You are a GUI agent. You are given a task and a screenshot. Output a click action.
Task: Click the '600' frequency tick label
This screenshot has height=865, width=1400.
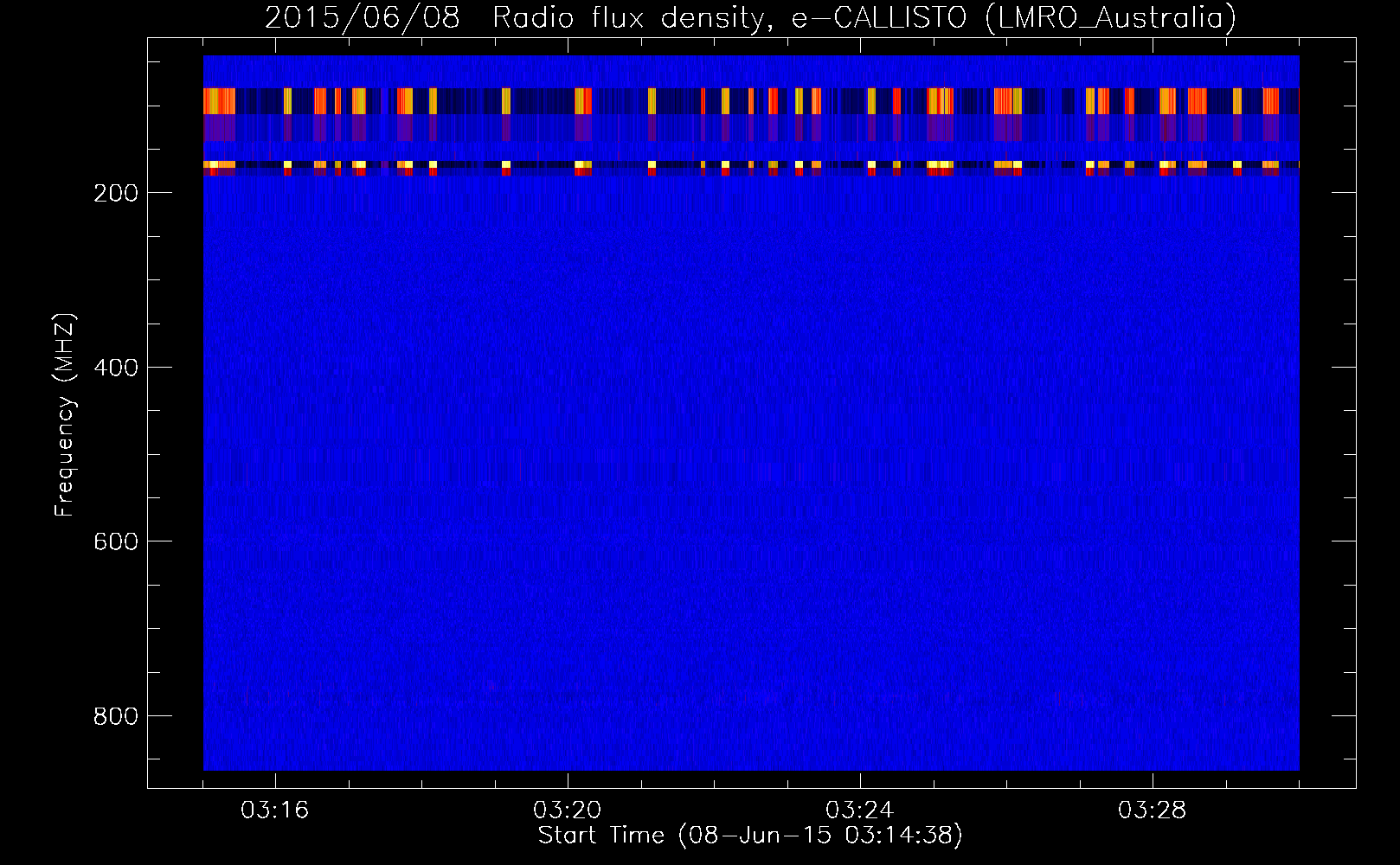click(x=115, y=541)
